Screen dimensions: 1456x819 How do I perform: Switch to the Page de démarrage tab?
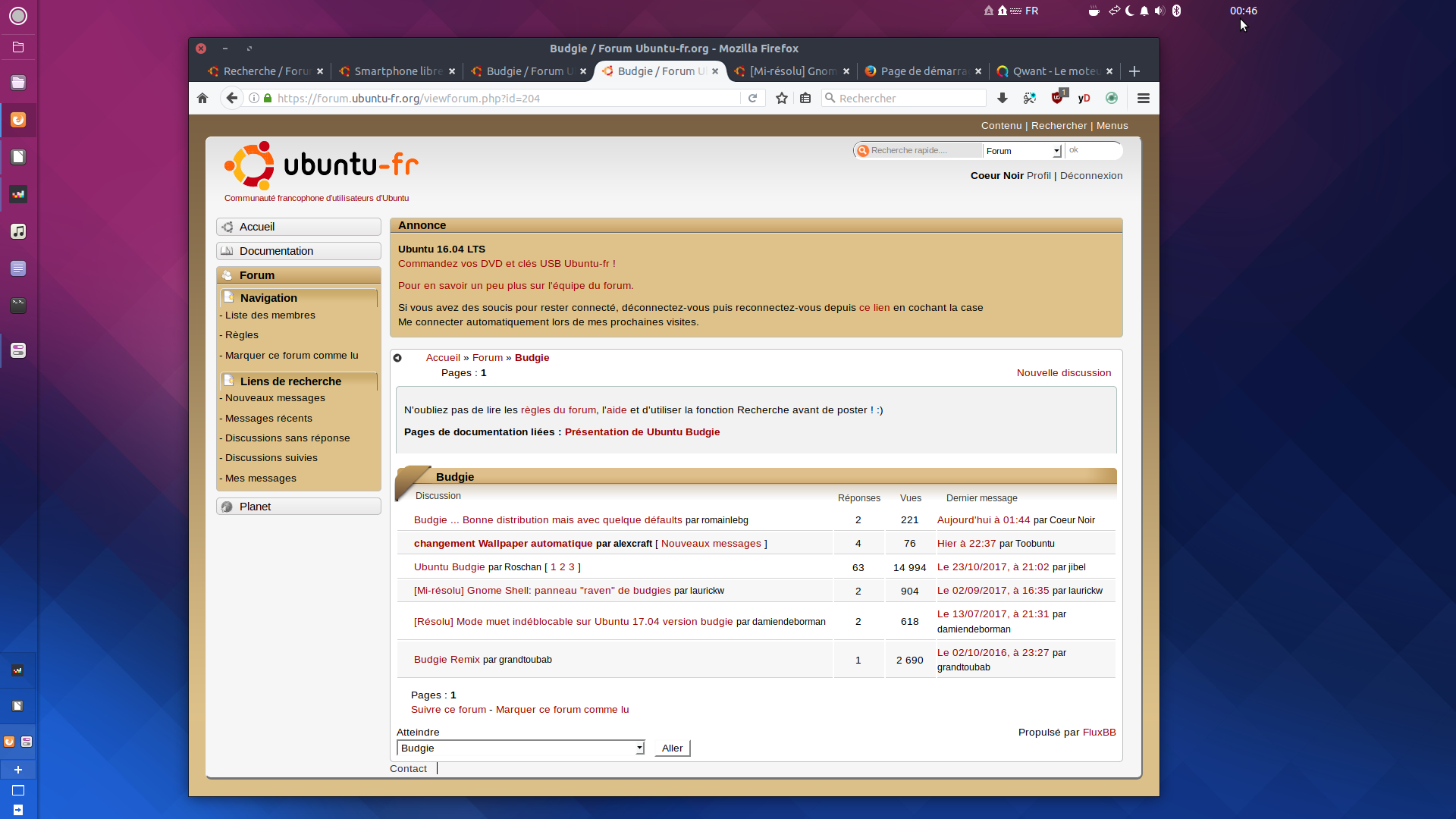tap(922, 71)
